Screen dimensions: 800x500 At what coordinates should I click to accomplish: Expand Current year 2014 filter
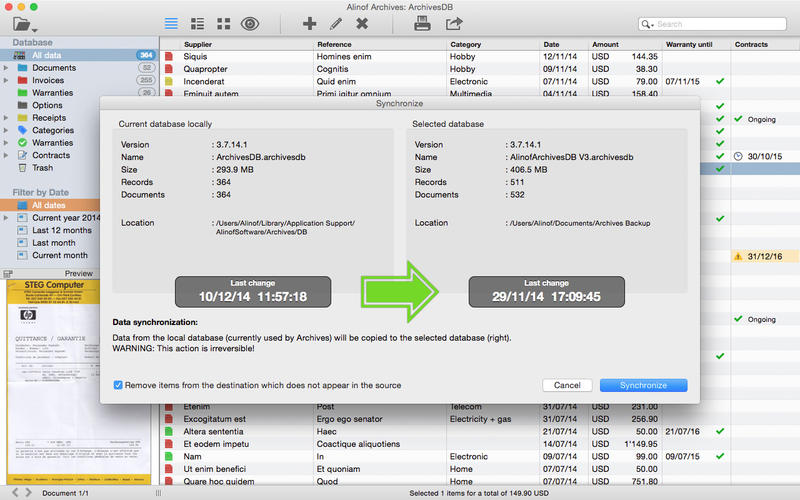pyautogui.click(x=6, y=218)
